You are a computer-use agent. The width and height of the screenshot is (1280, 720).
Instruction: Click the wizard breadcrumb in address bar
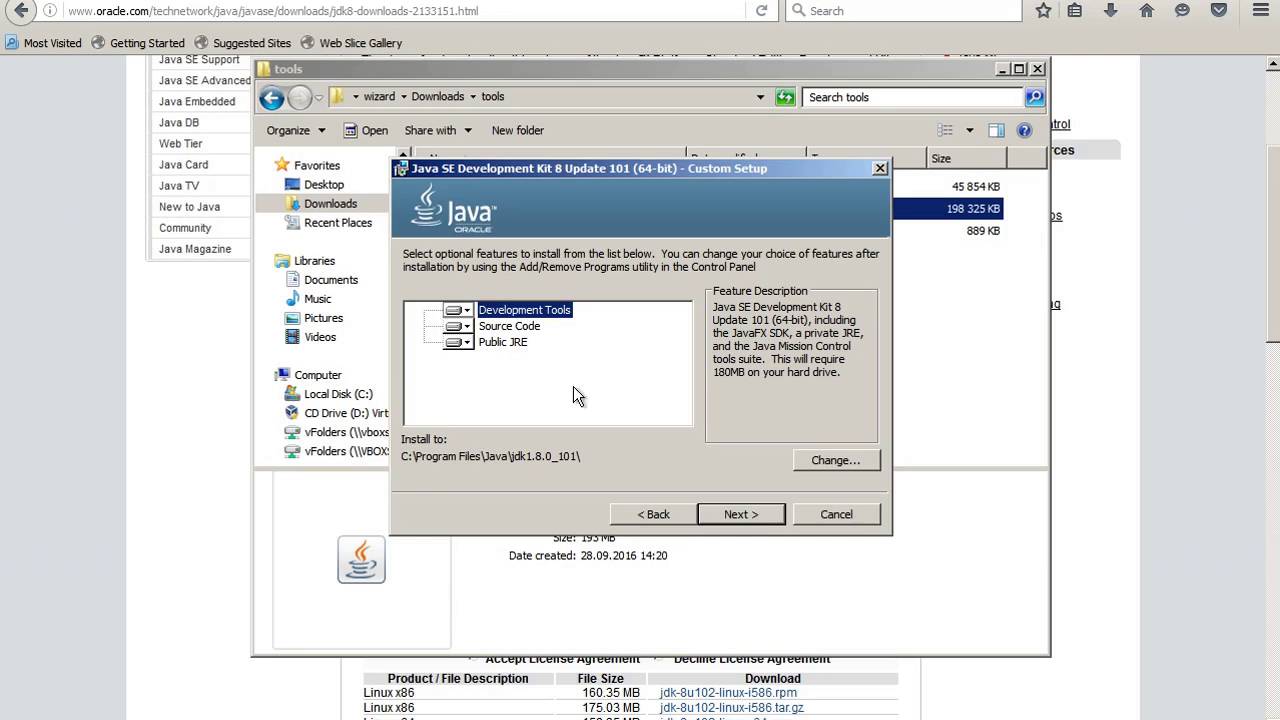coord(379,97)
